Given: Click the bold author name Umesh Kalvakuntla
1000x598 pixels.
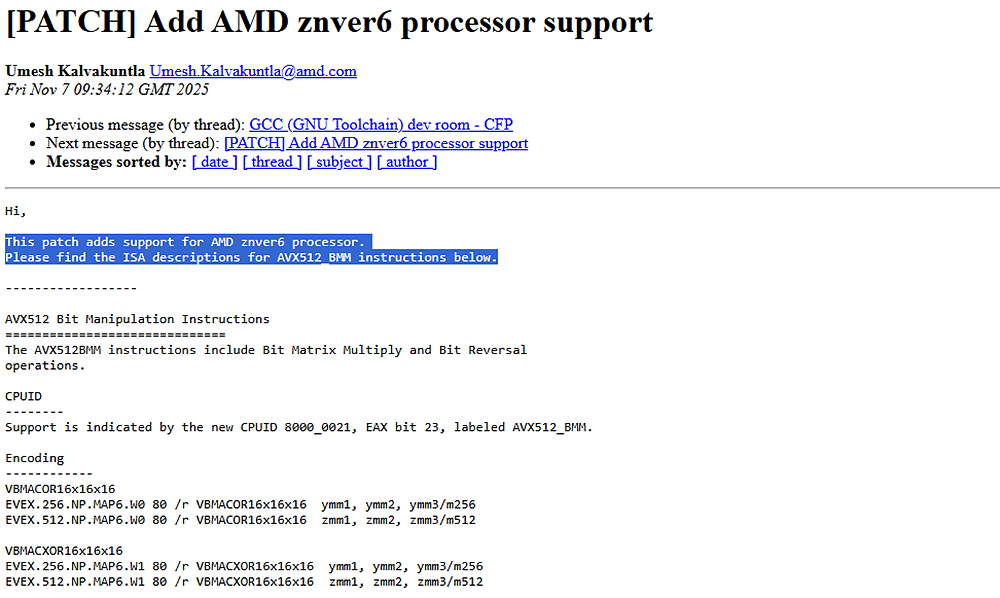Looking at the screenshot, I should [75, 71].
